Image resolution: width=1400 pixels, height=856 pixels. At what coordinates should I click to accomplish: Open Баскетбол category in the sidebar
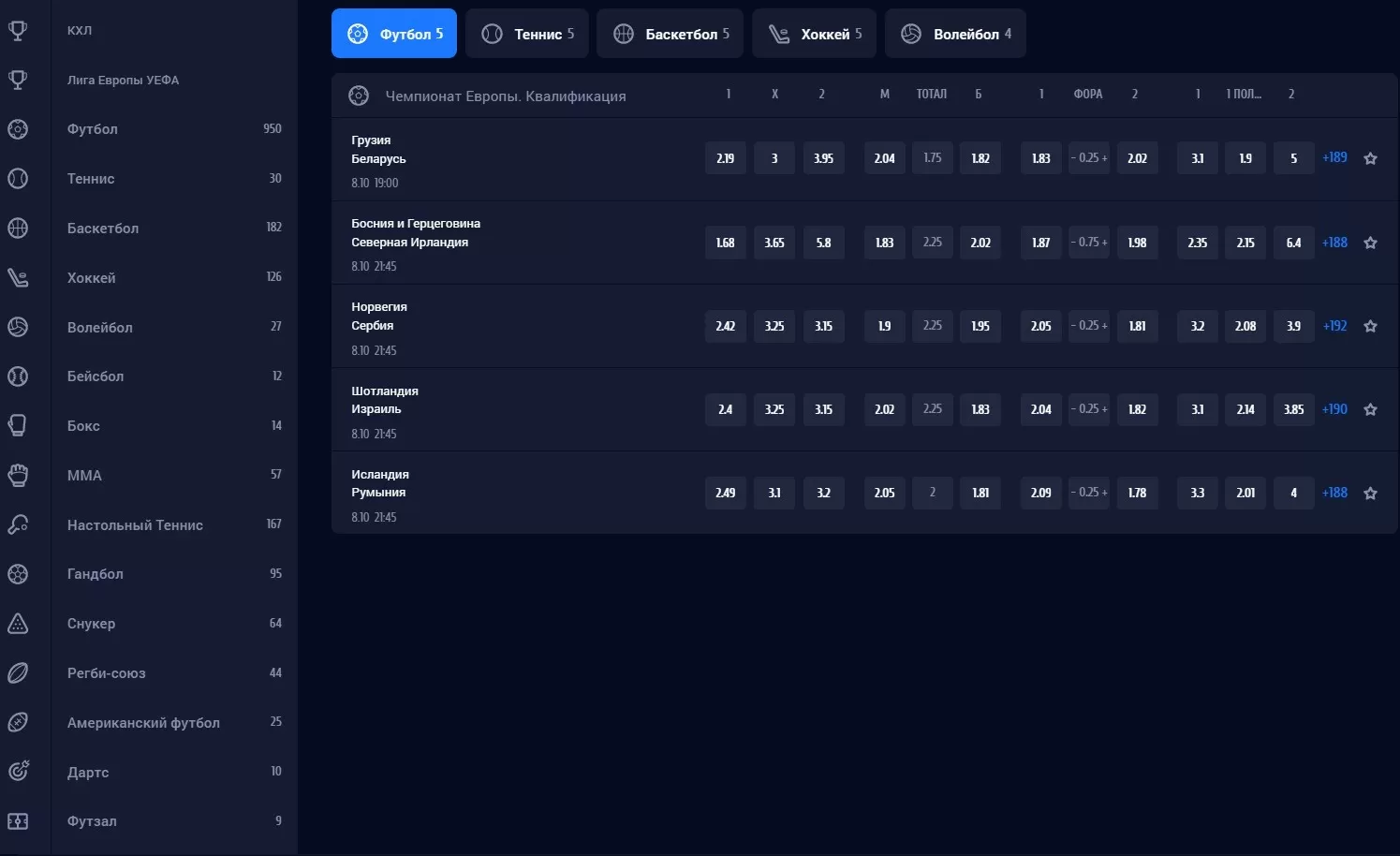(x=103, y=228)
